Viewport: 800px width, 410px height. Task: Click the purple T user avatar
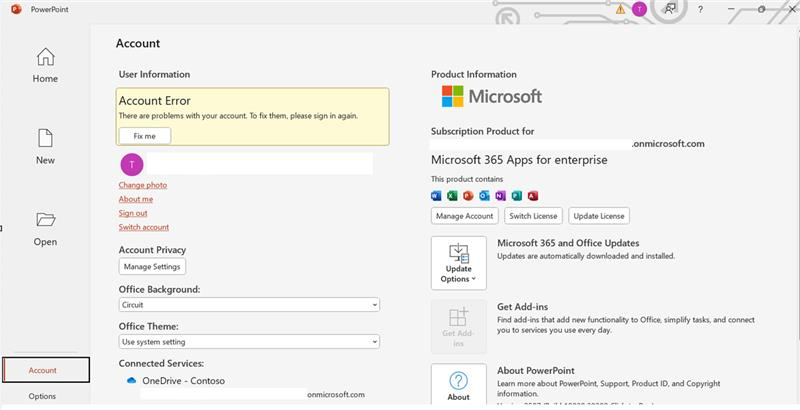pos(132,164)
